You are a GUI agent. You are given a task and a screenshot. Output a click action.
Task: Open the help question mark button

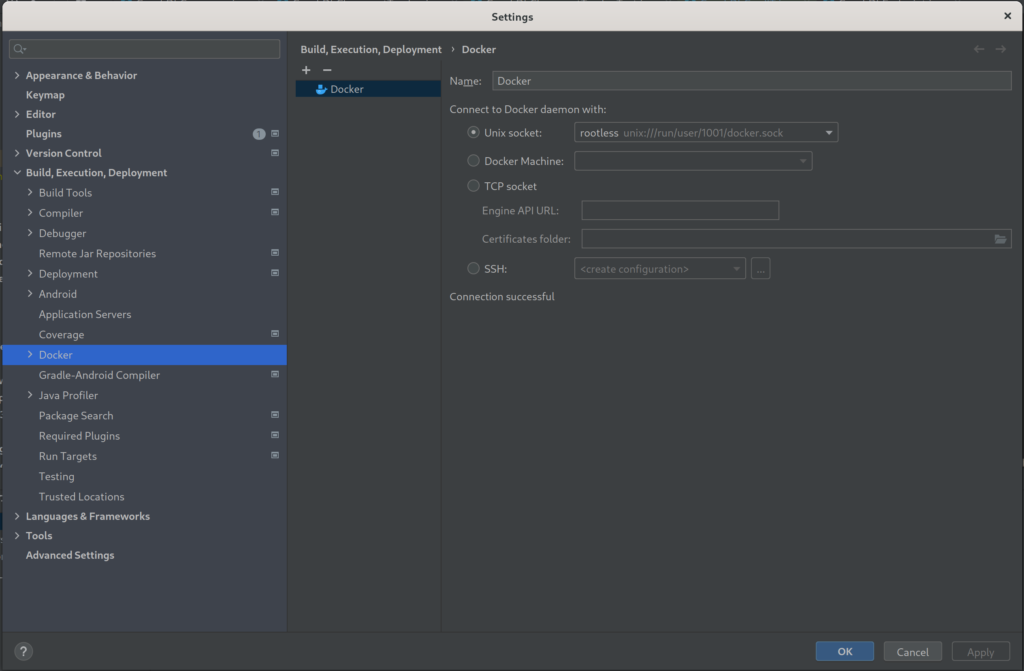tap(24, 651)
